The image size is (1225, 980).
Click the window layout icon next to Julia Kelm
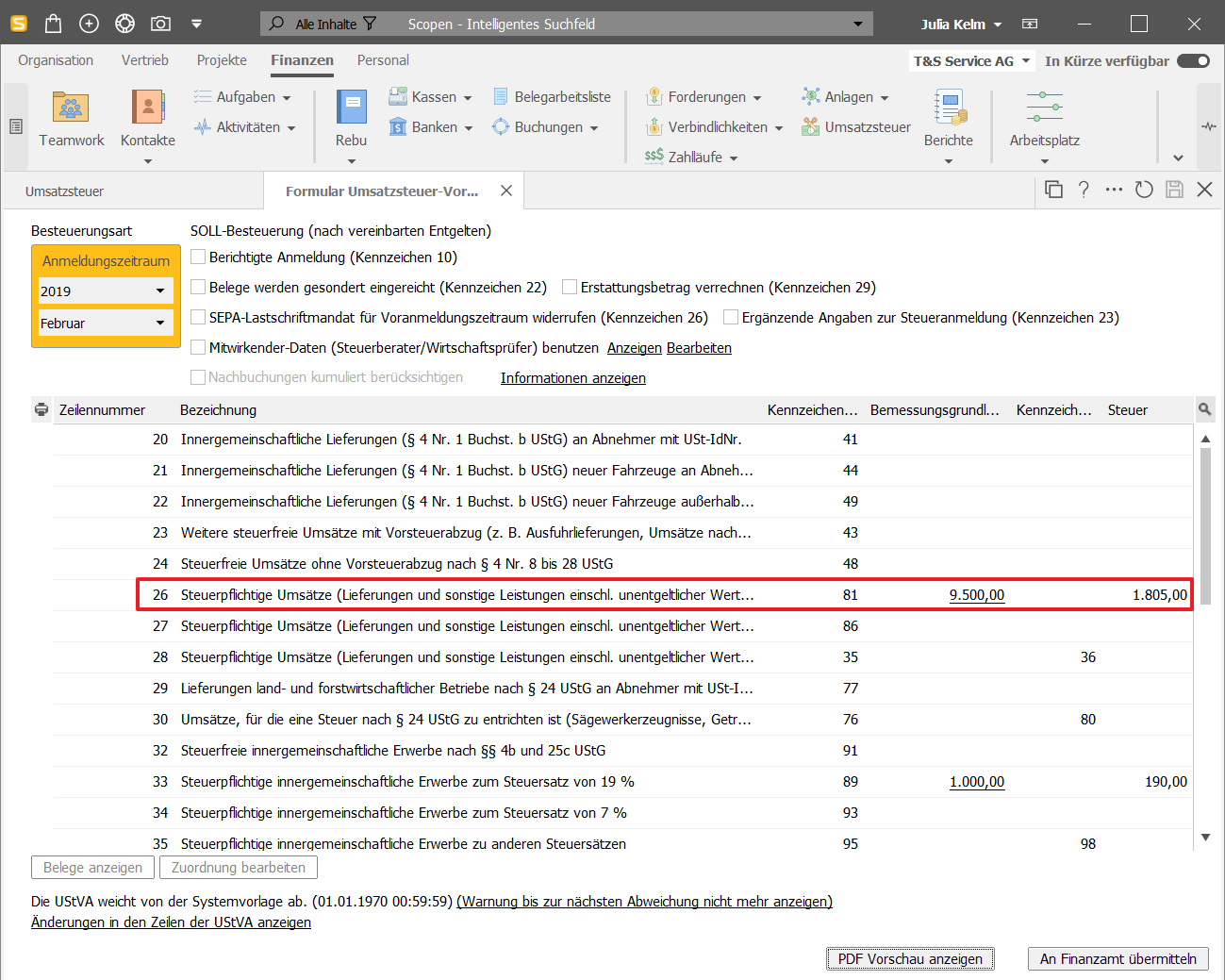click(x=1030, y=24)
